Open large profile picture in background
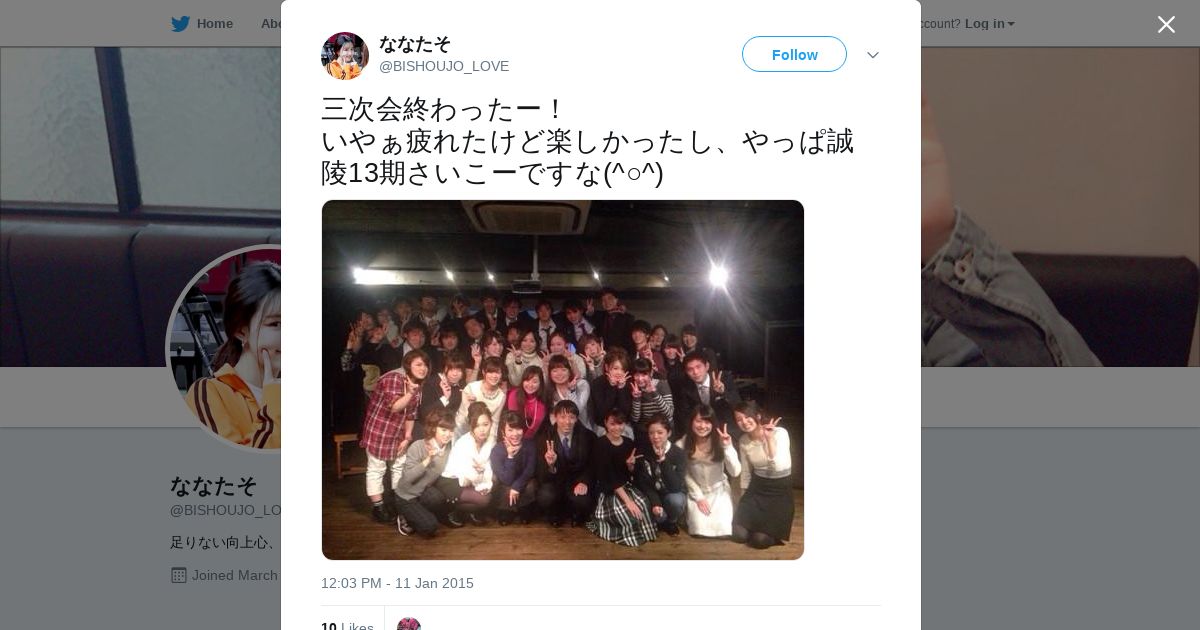Screen dimensions: 1200x630 coord(225,350)
